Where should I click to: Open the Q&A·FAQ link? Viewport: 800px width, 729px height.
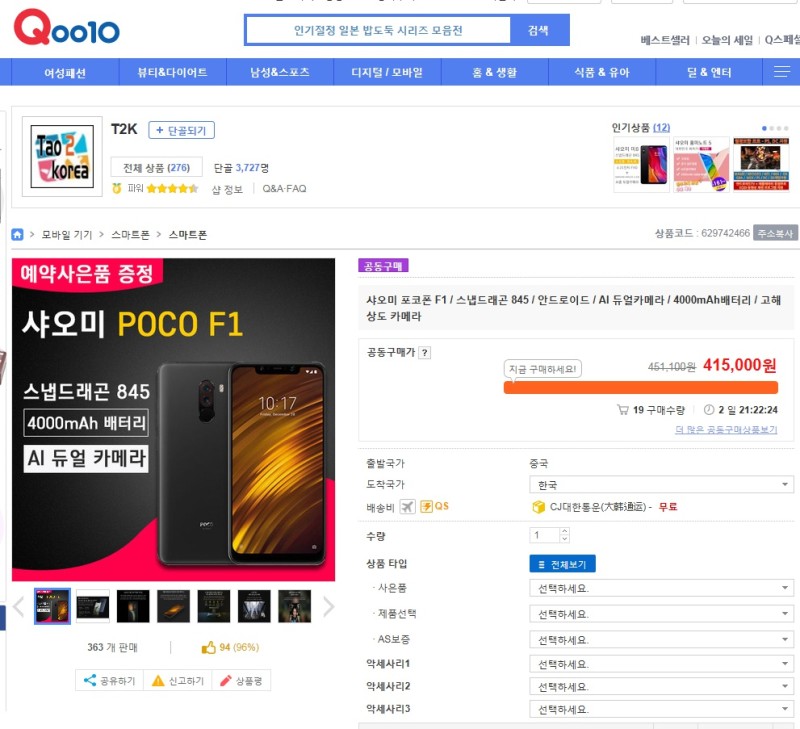(284, 189)
